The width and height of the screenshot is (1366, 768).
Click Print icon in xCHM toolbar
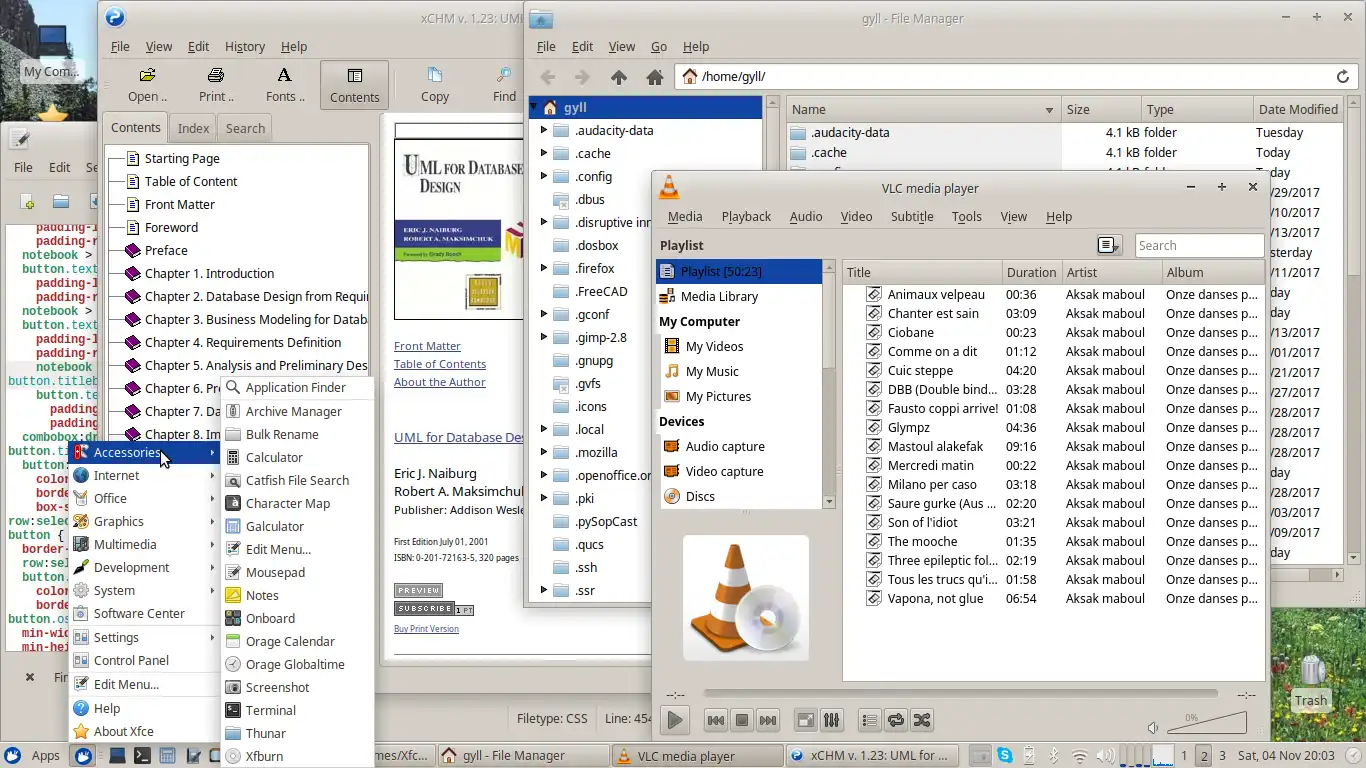[216, 75]
